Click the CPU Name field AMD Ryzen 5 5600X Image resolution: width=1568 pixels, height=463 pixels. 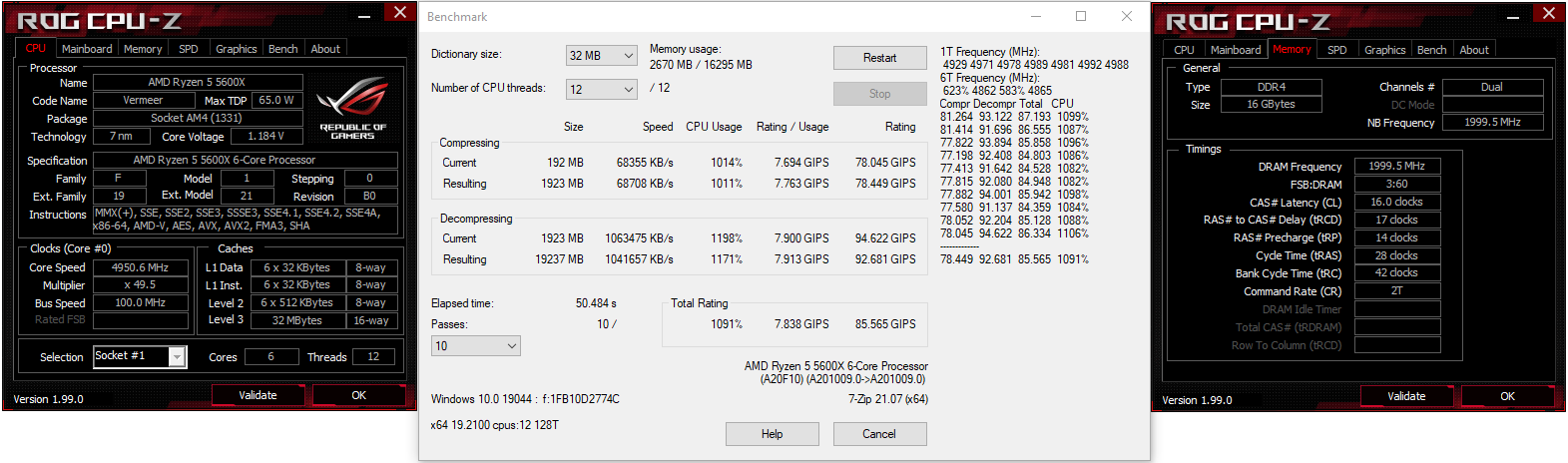point(197,82)
